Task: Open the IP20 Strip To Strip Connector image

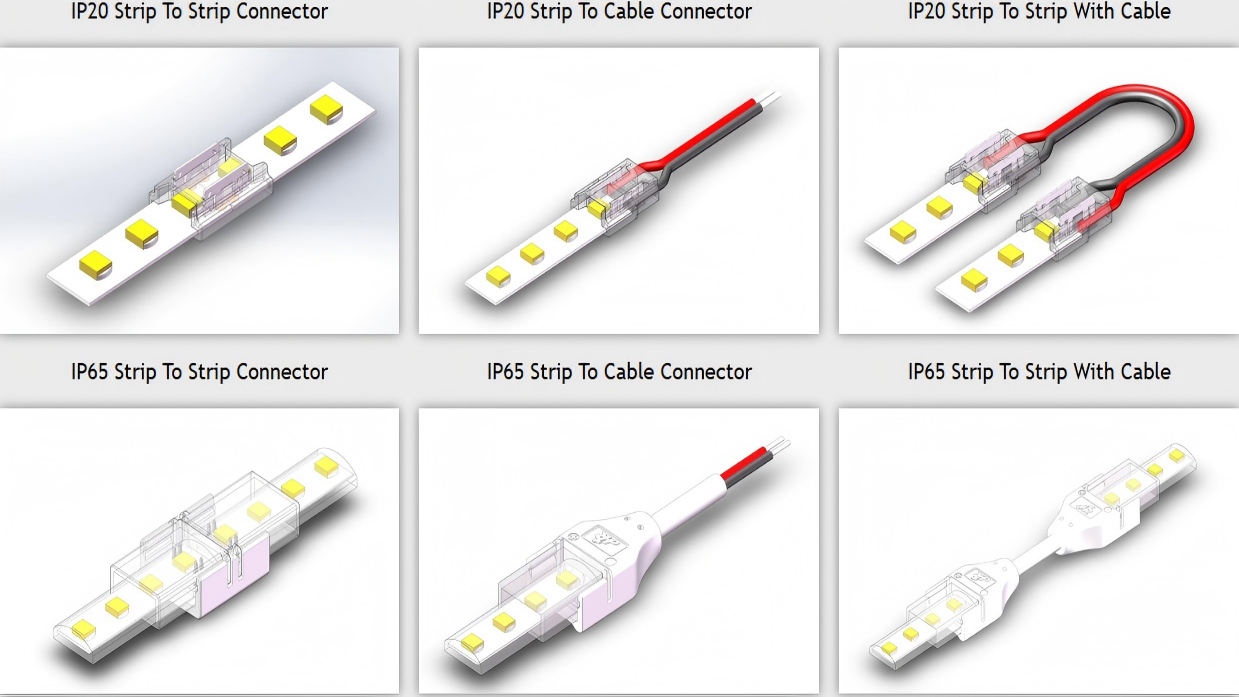Action: point(199,190)
